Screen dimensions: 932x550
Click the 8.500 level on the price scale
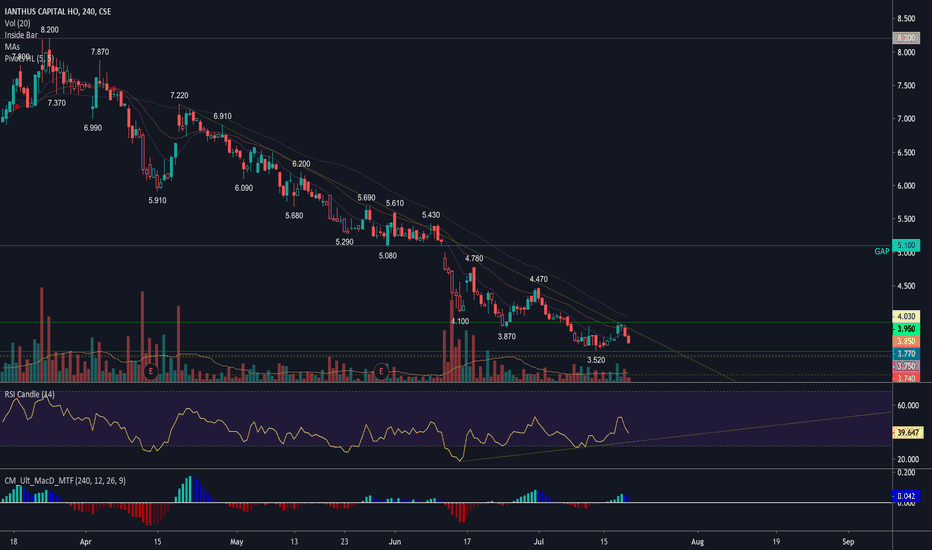click(x=906, y=19)
